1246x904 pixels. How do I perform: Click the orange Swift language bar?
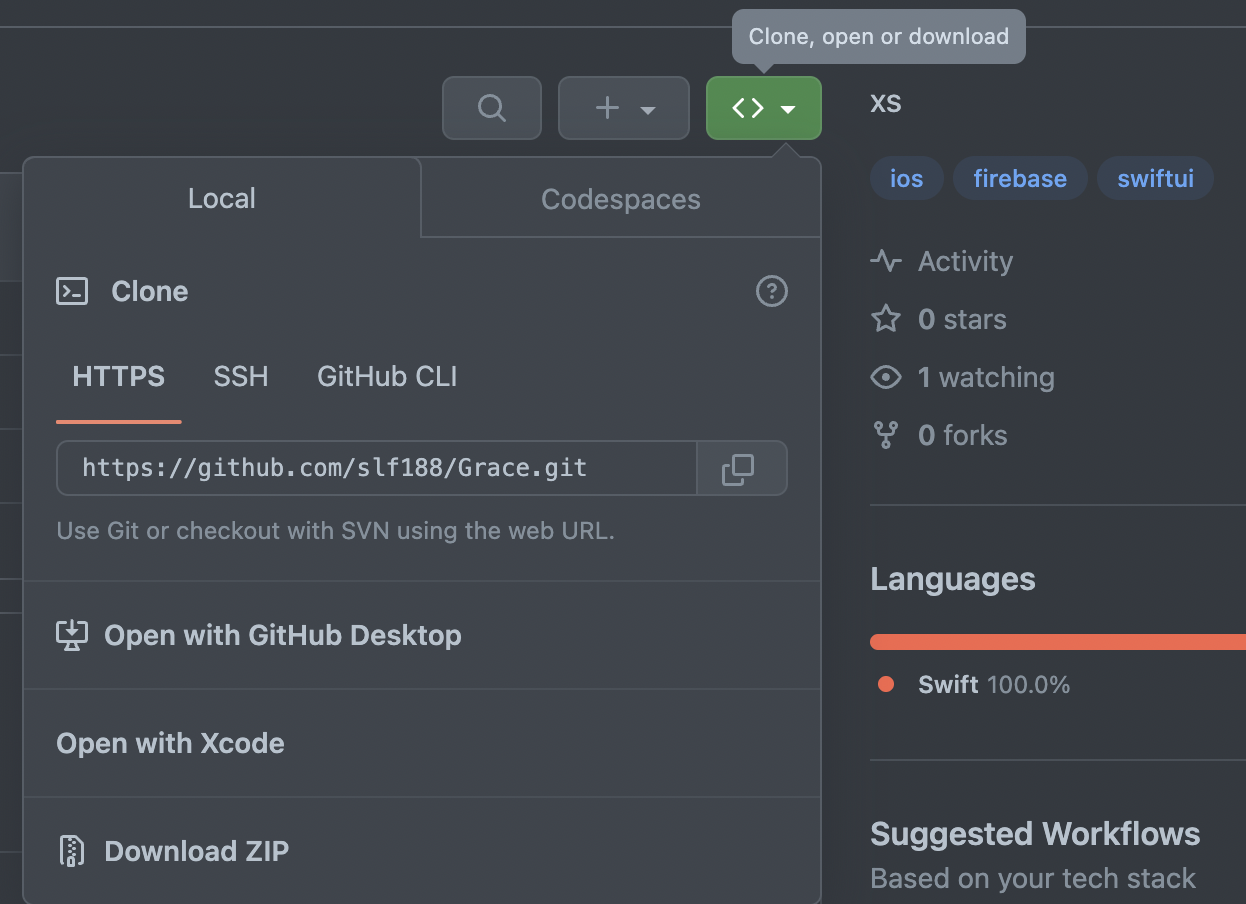coord(1058,642)
